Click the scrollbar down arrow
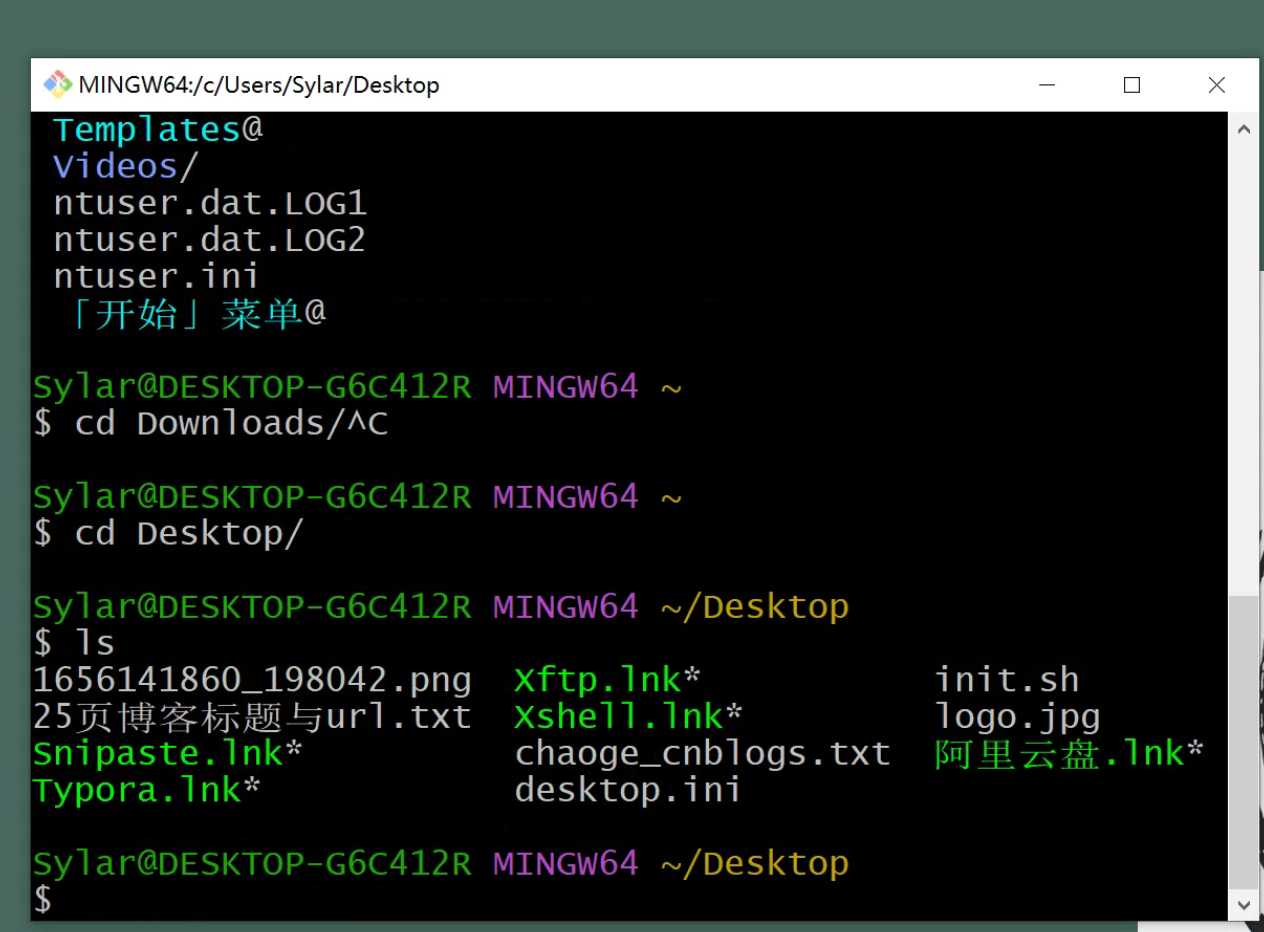The width and height of the screenshot is (1264, 932). pos(1244,904)
